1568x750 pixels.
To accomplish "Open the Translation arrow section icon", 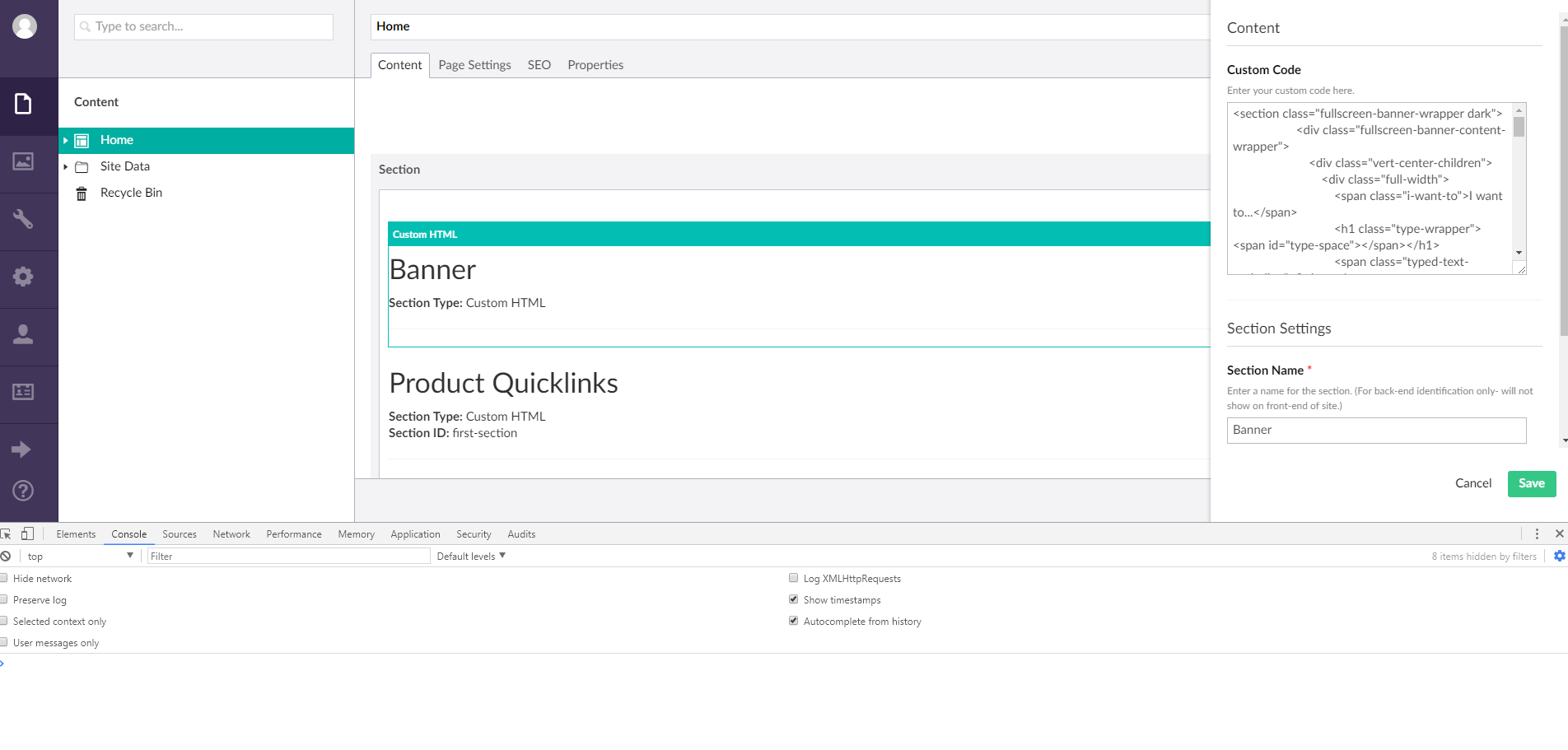I will point(21,450).
